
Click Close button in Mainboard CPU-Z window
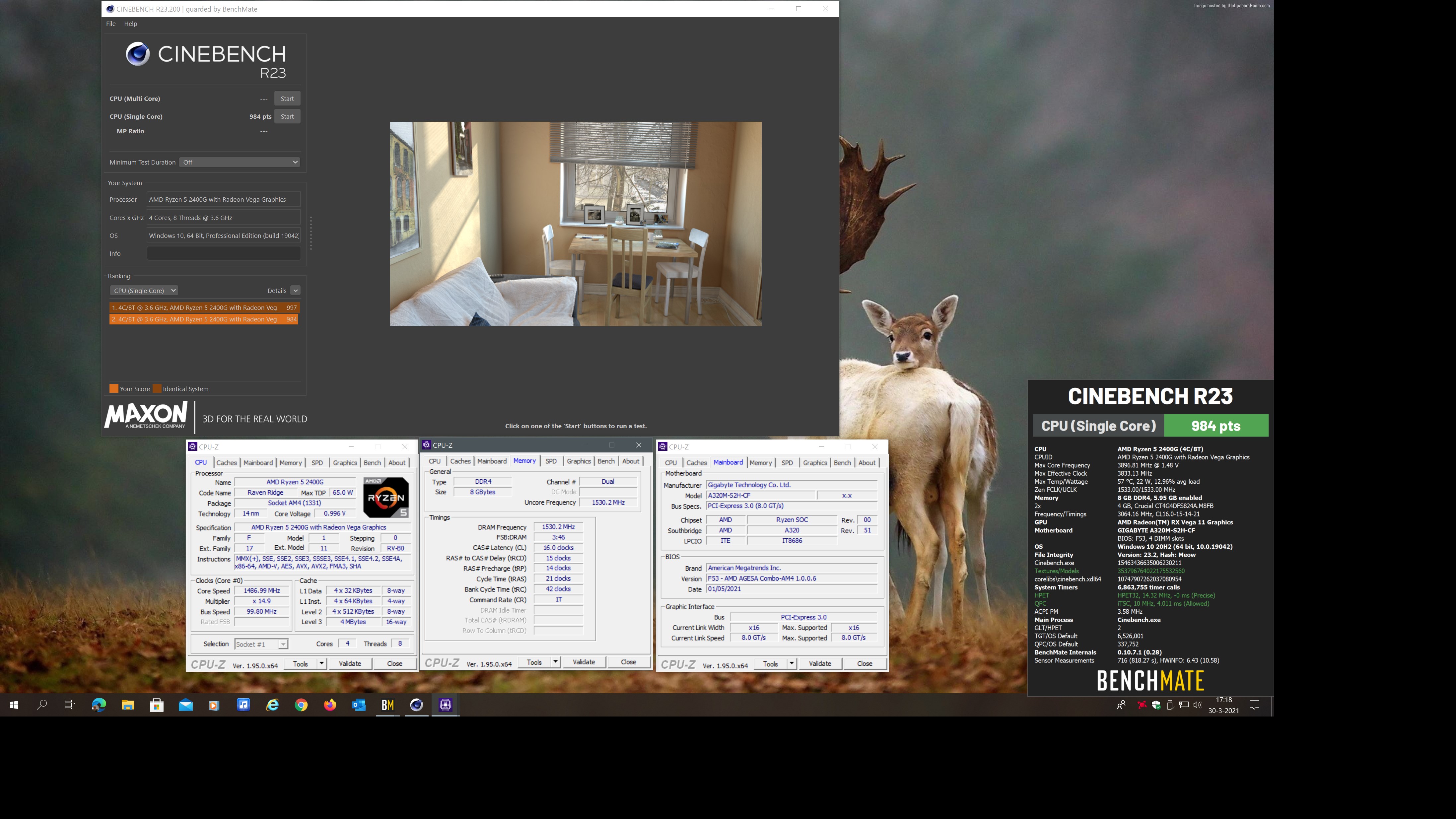click(865, 663)
